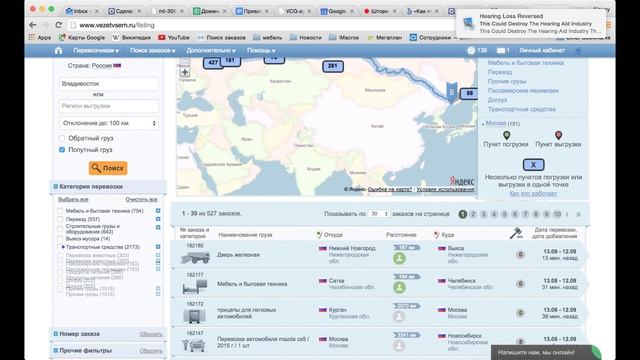This screenshot has width=640, height=360.
Task: Open the iMacros bookmarks folder
Action: [x=344, y=37]
